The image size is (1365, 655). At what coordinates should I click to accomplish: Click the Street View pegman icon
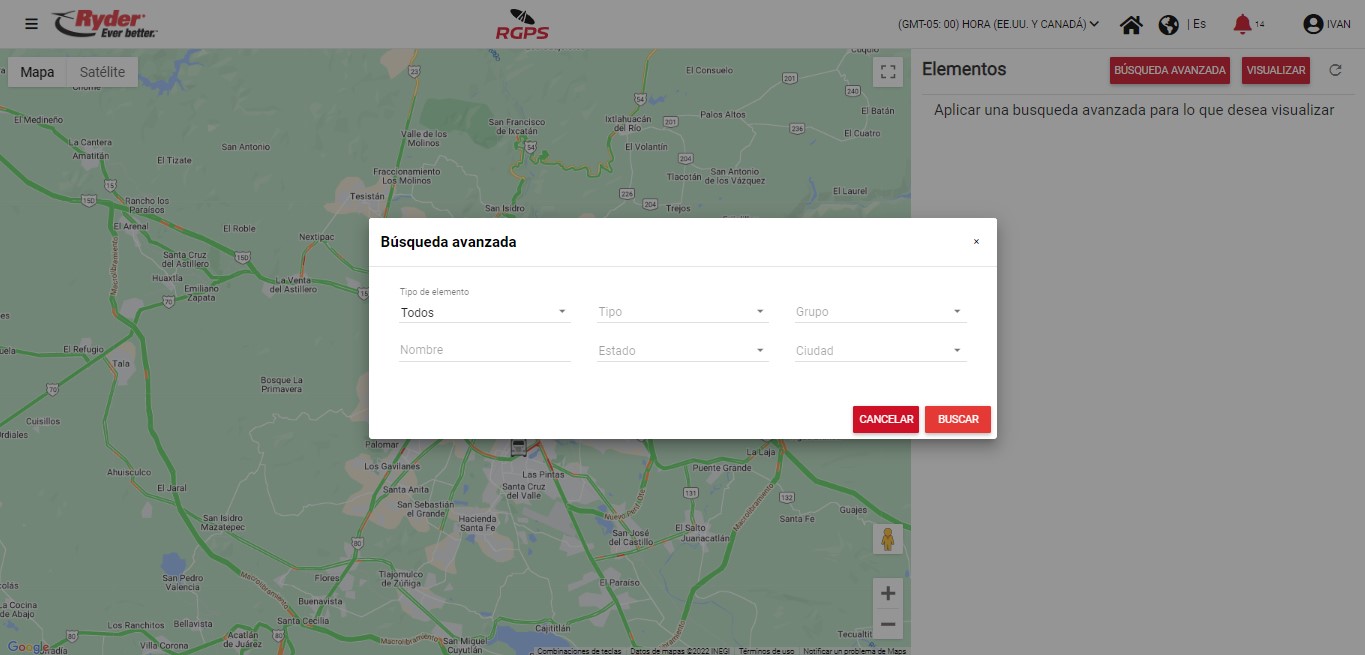[887, 539]
